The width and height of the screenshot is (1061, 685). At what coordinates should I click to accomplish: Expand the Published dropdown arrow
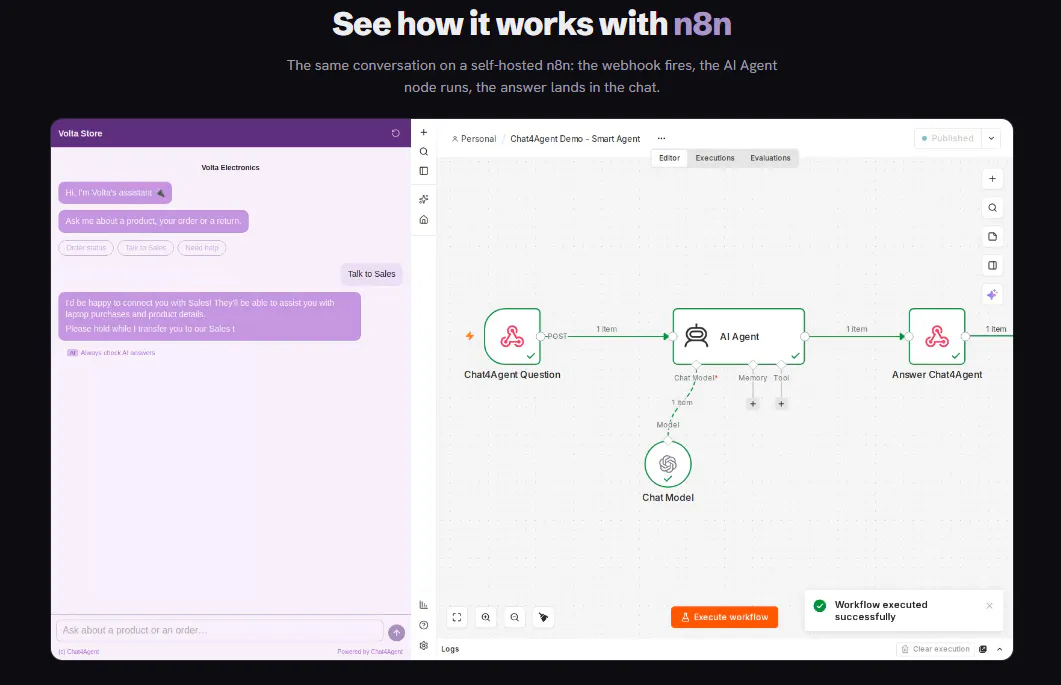pyautogui.click(x=991, y=138)
